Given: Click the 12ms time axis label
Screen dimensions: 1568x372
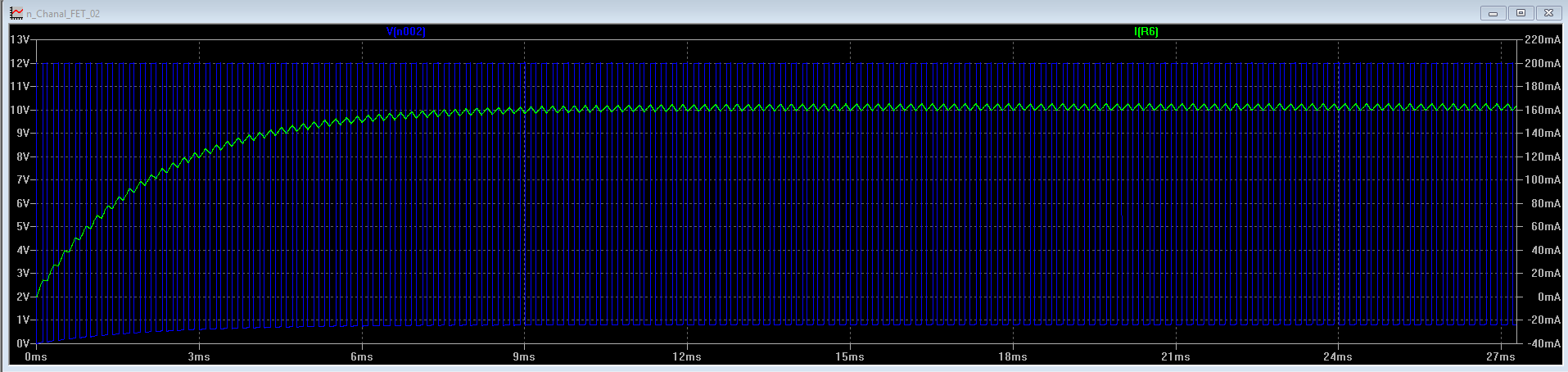Looking at the screenshot, I should point(687,356).
